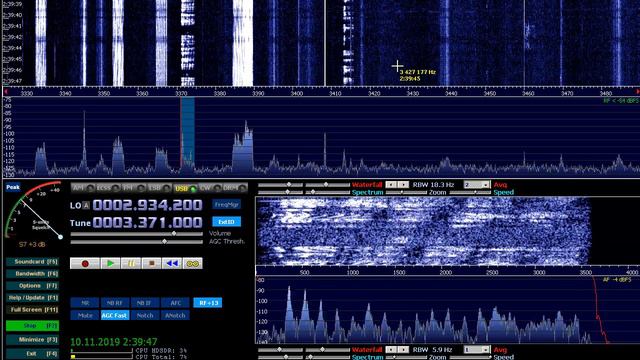Toggle NB RF noise blanker
This screenshot has width=640, height=360.
tap(115, 303)
